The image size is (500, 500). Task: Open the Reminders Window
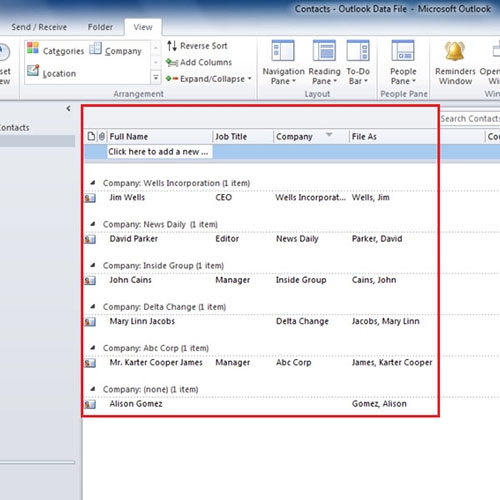(455, 63)
